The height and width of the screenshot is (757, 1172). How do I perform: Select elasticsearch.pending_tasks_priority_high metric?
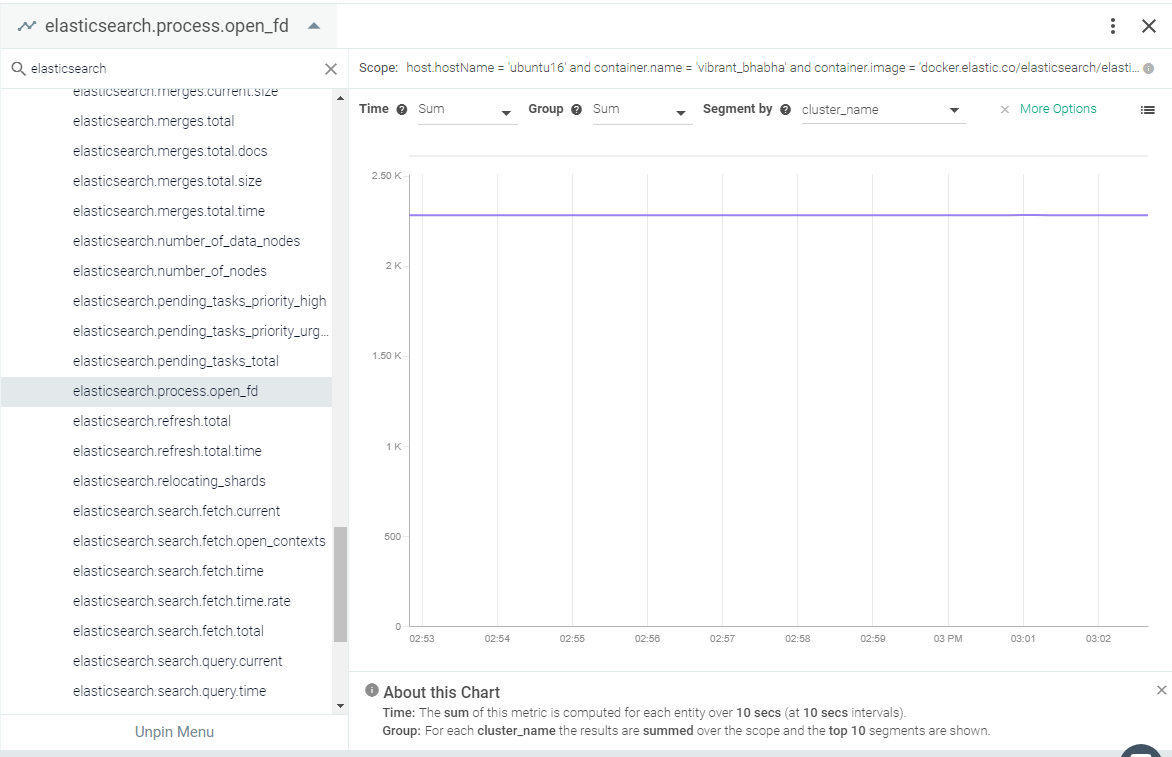coord(166,301)
